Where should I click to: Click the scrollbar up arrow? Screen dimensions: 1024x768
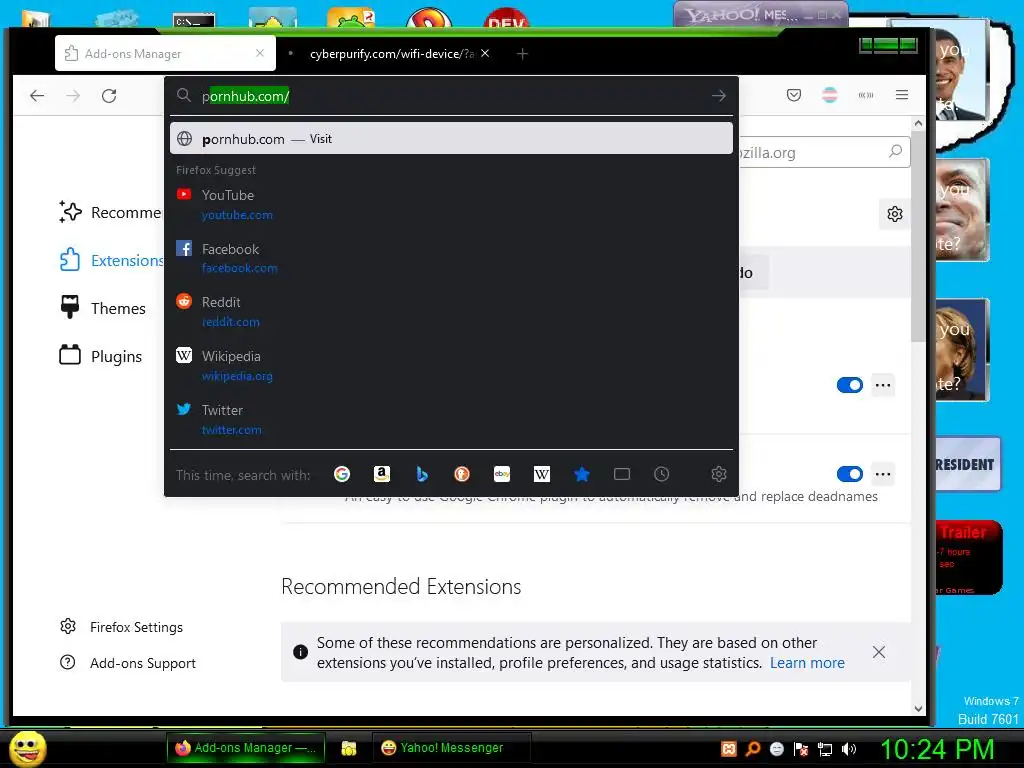coord(918,123)
